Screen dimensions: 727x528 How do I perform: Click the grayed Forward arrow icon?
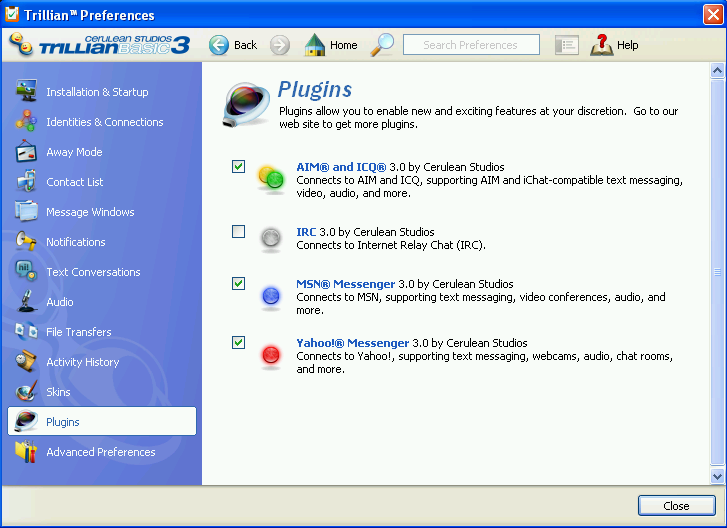coord(280,45)
